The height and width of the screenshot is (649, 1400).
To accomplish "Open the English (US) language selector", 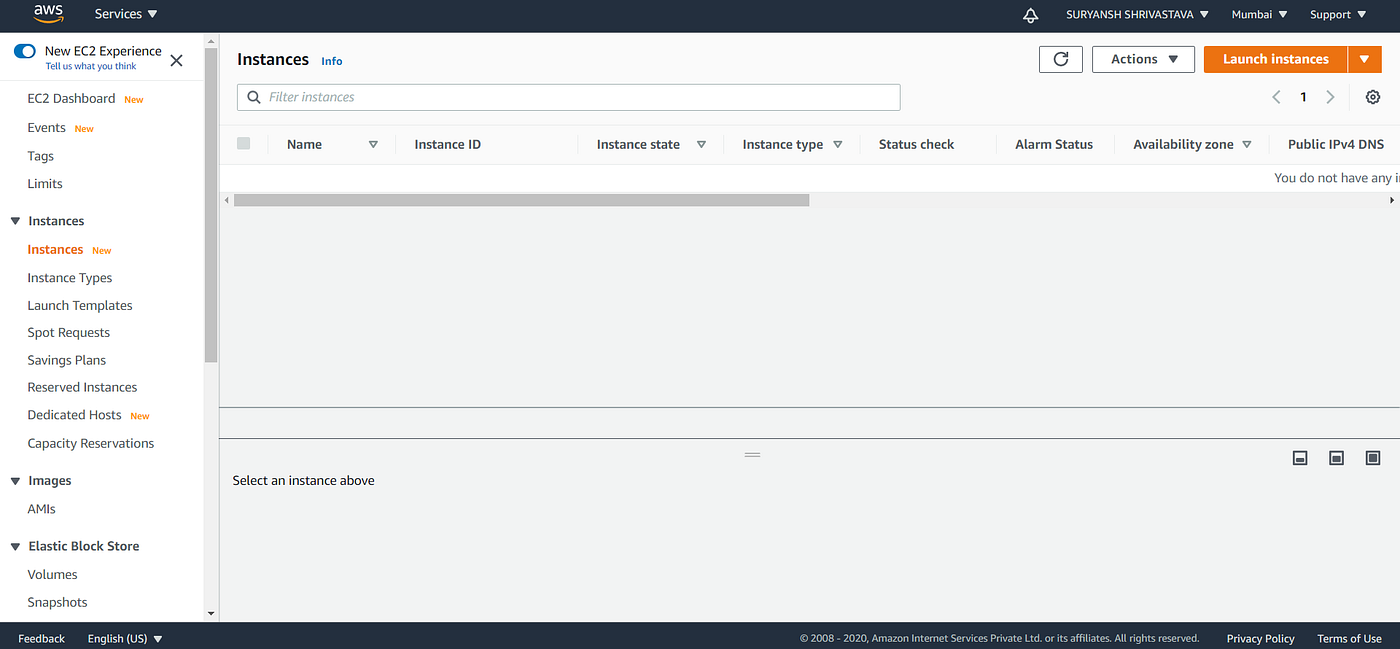I will (125, 638).
